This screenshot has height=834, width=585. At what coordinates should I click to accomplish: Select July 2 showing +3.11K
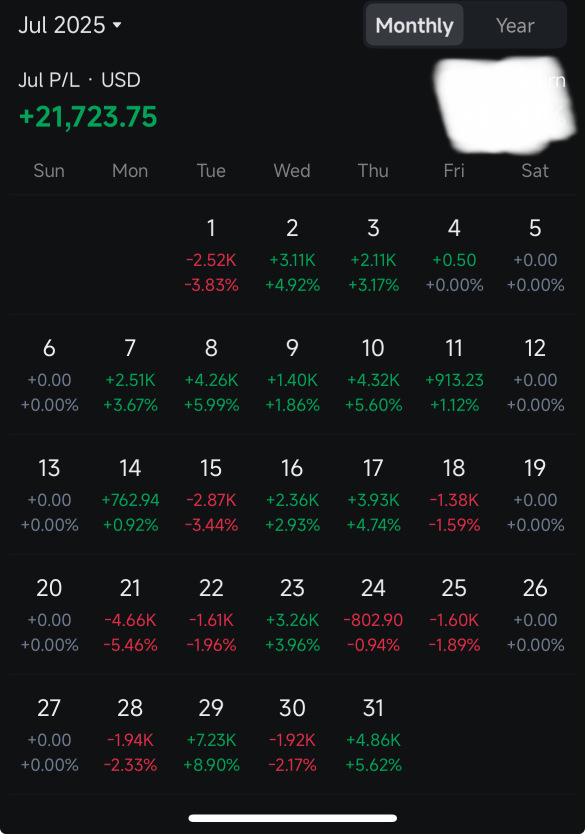(292, 255)
